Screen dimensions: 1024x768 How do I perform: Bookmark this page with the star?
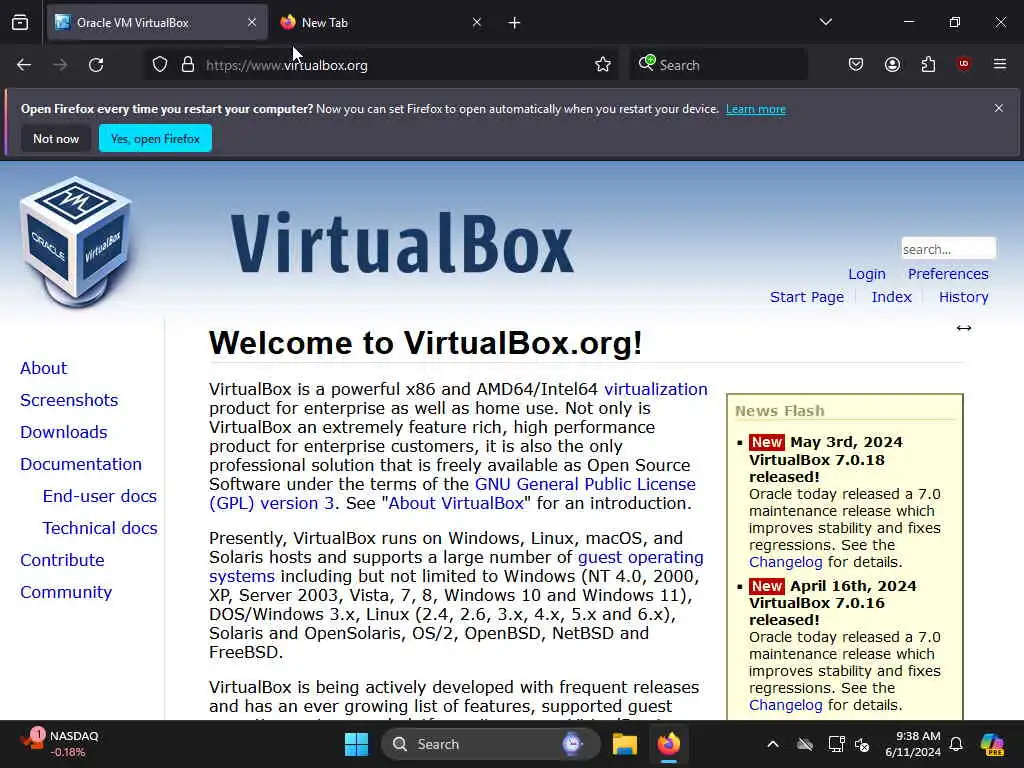[603, 65]
